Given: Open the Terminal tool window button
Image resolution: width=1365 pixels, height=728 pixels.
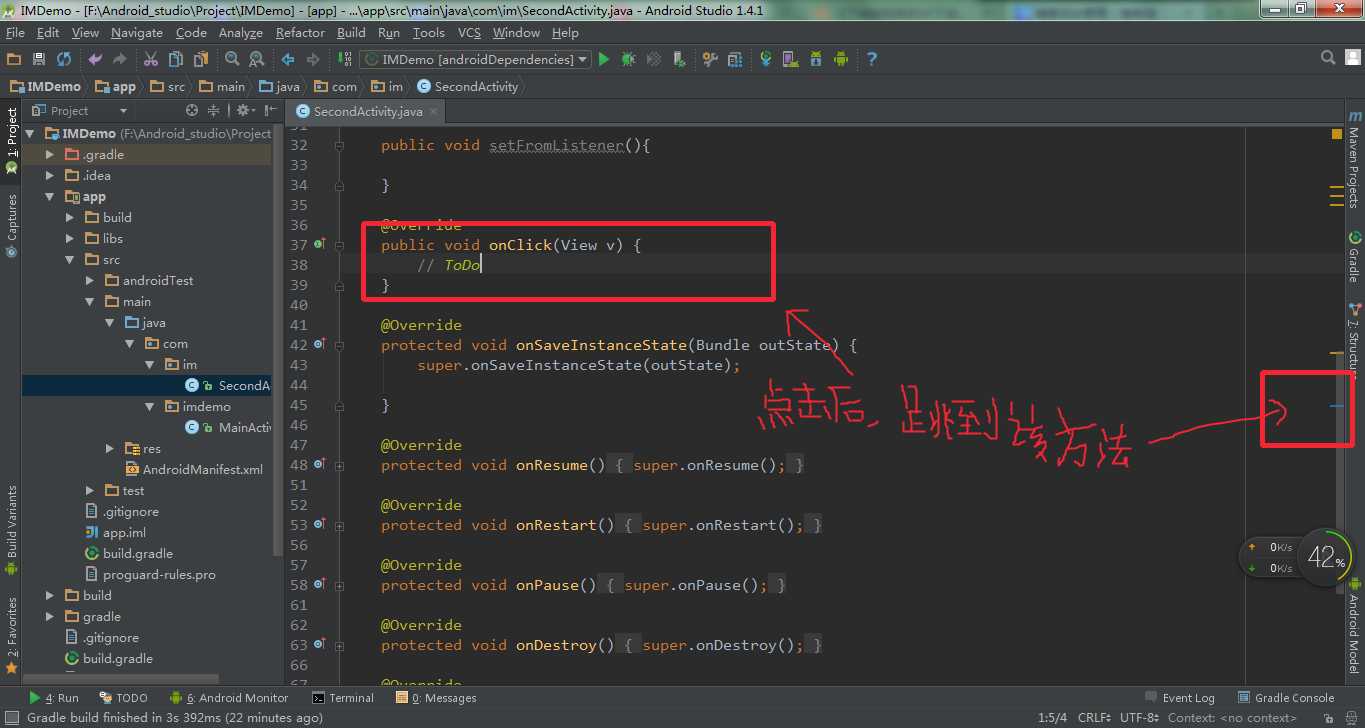Looking at the screenshot, I should pos(343,698).
